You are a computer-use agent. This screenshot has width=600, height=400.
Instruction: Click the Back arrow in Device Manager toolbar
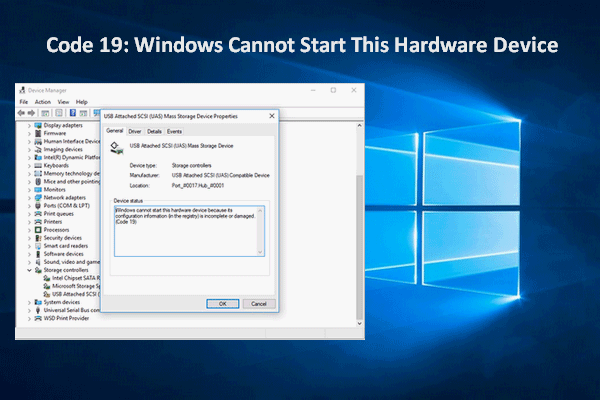point(21,113)
